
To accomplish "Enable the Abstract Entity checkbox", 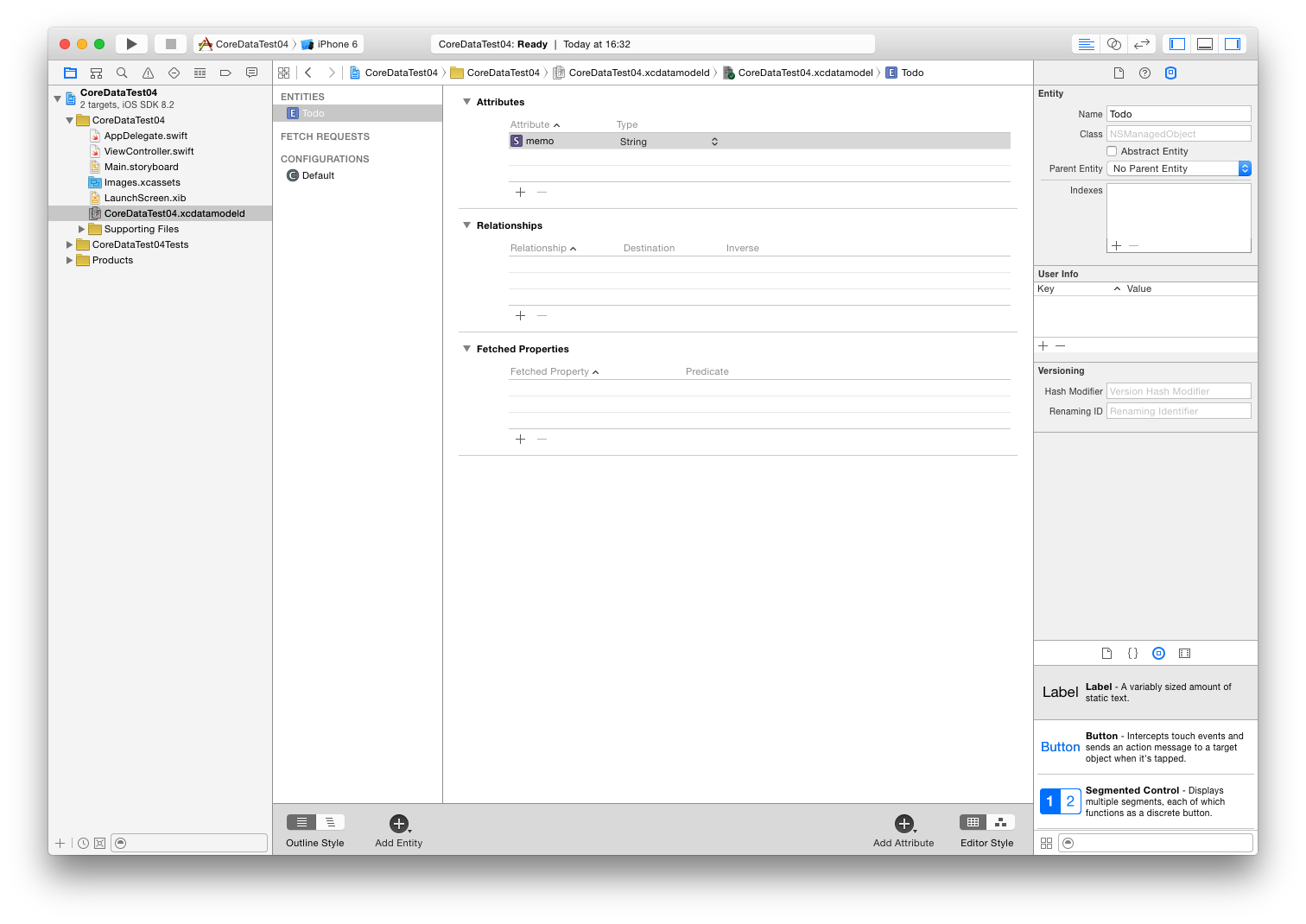I will pyautogui.click(x=1112, y=150).
